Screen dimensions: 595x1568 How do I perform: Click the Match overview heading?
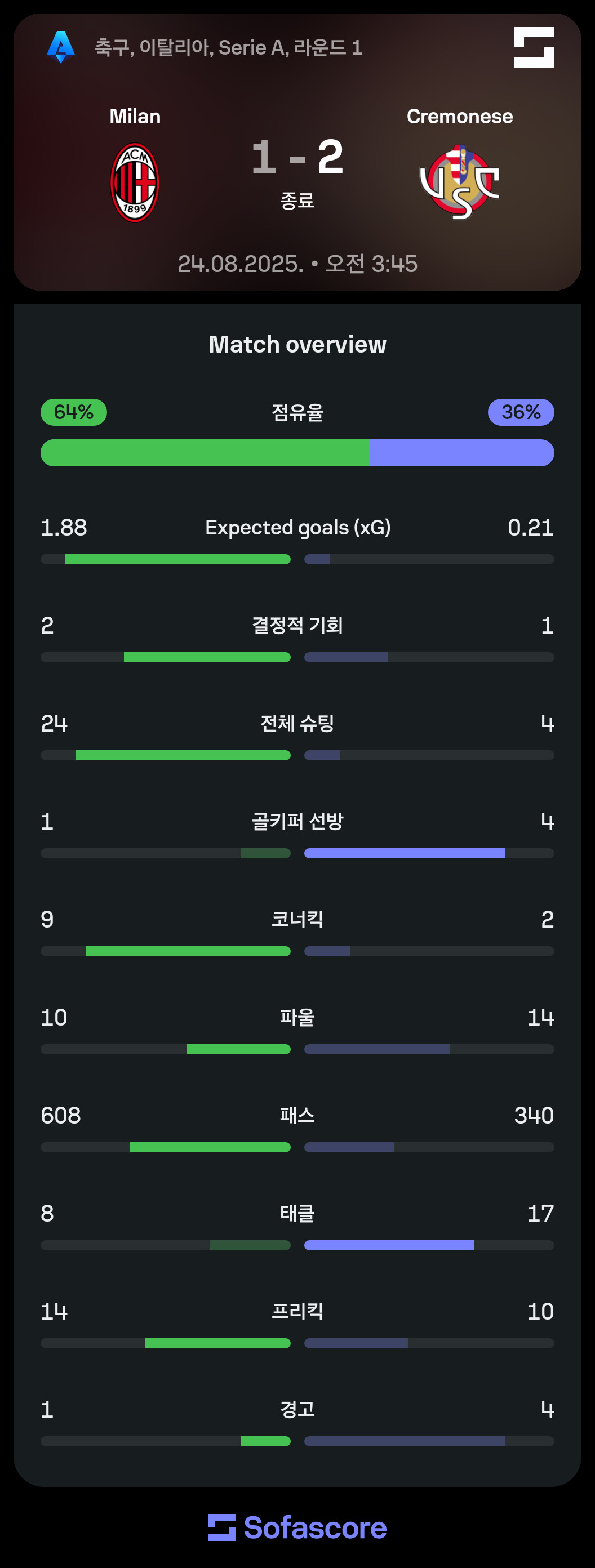[x=297, y=345]
